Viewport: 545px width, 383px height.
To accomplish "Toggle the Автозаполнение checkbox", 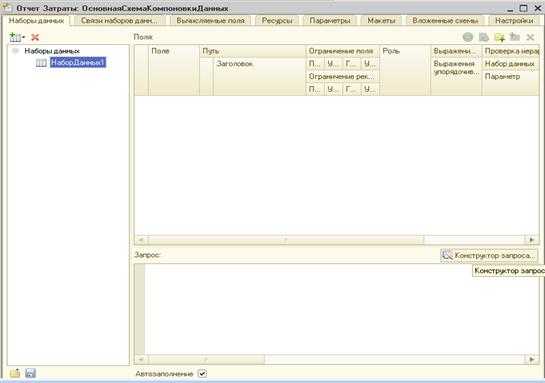I will tap(202, 374).
